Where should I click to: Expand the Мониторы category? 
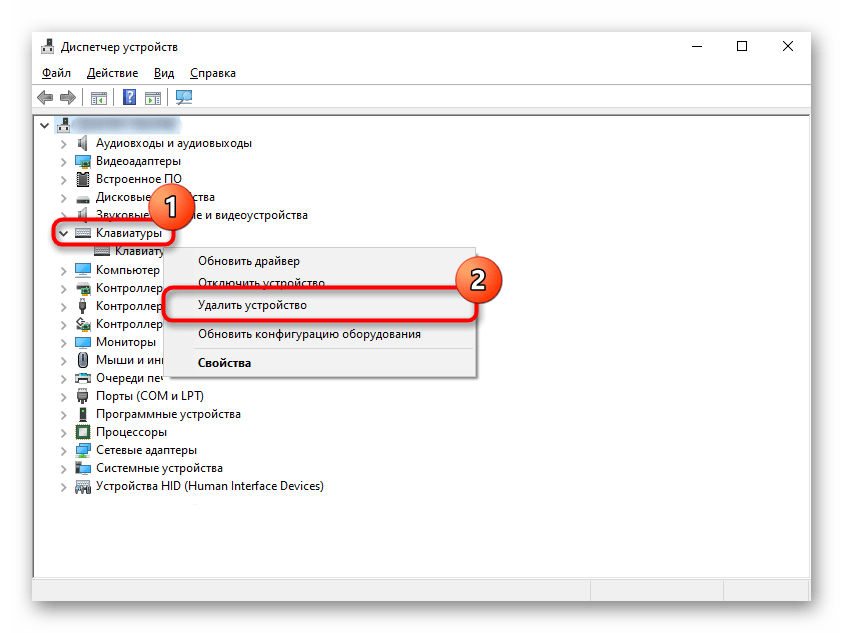click(x=64, y=342)
